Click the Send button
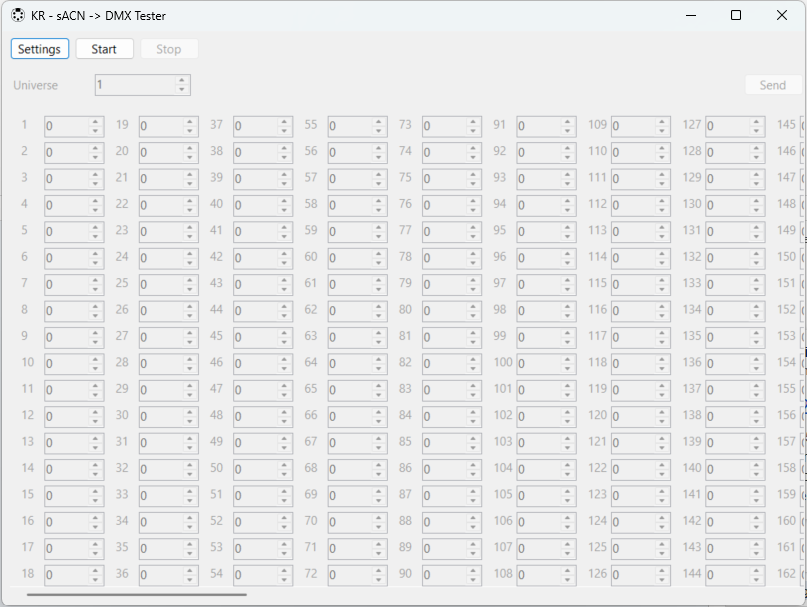This screenshot has height=607, width=807. 773,85
